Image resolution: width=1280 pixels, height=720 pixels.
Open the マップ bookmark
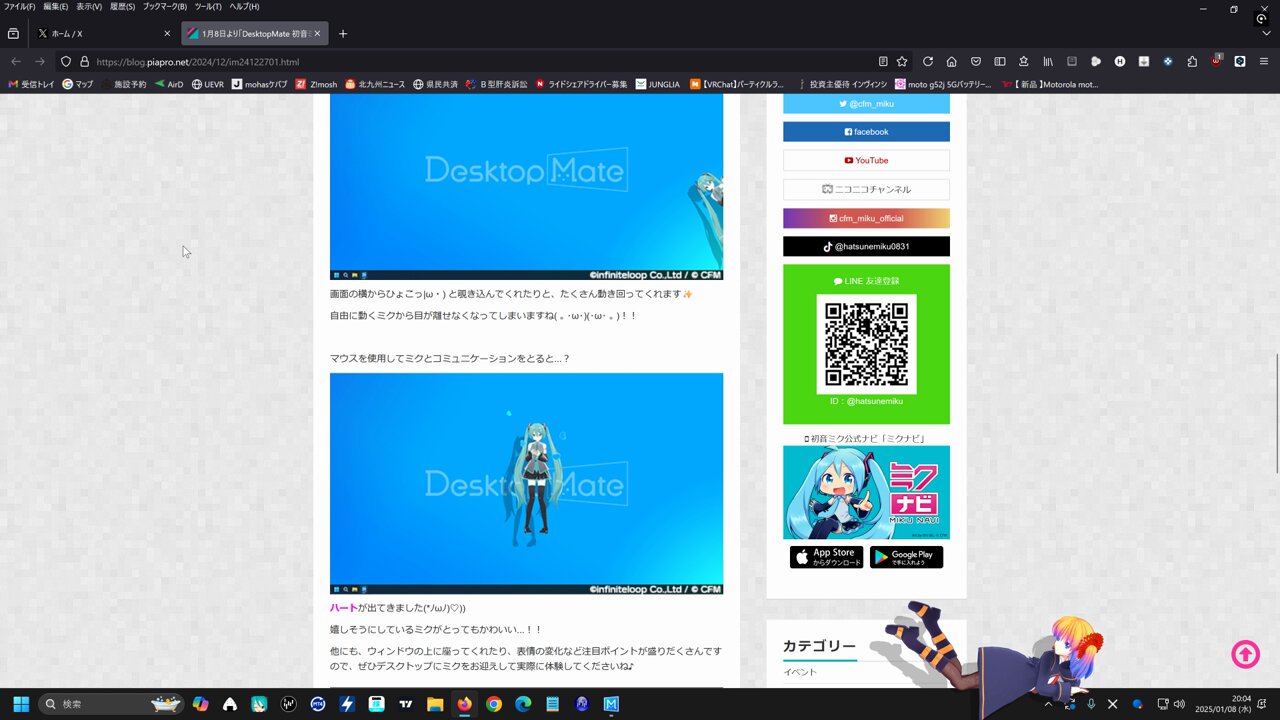click(x=78, y=84)
